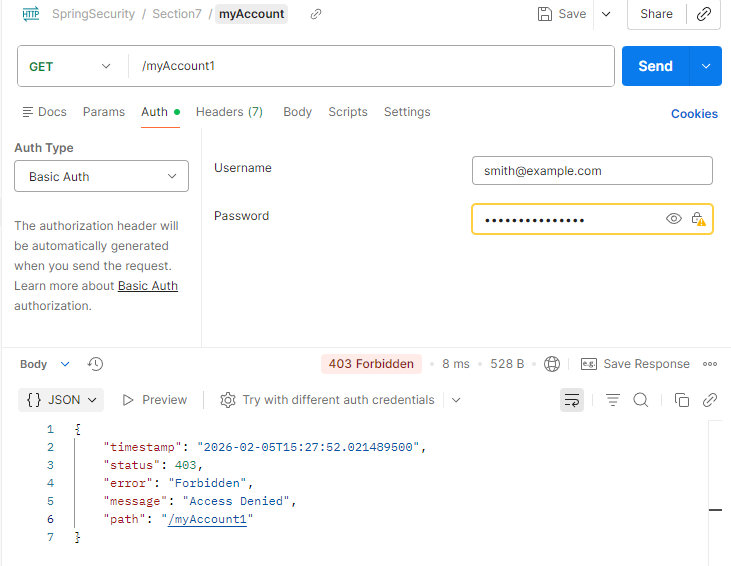Click the myAccount request name
The image size is (731, 566).
coord(251,14)
